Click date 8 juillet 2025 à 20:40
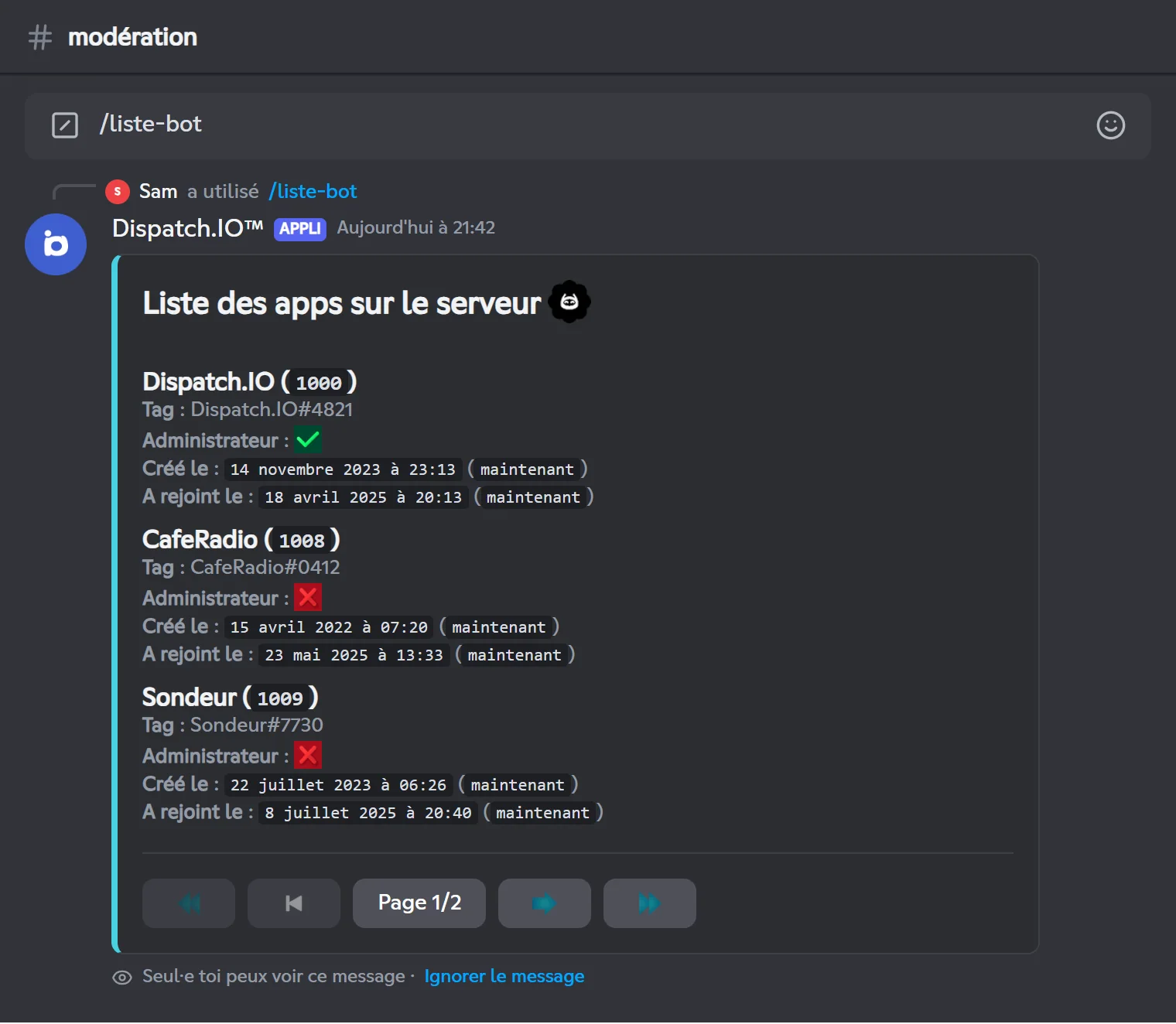1176x1024 pixels. click(x=368, y=813)
